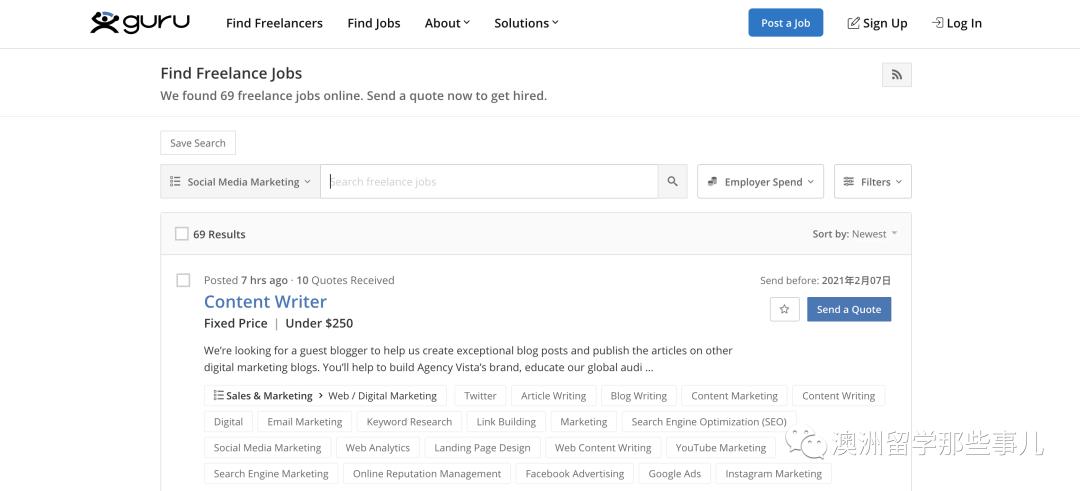
Task: Focus the search freelance jobs field
Action: pos(490,182)
